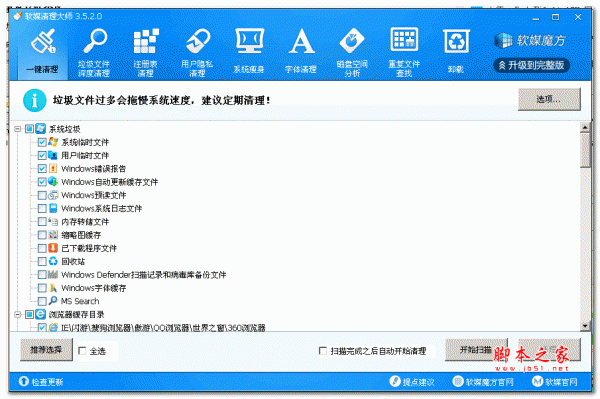
Task: Click the 已下载程序文件 orange icon
Action: click(53, 248)
